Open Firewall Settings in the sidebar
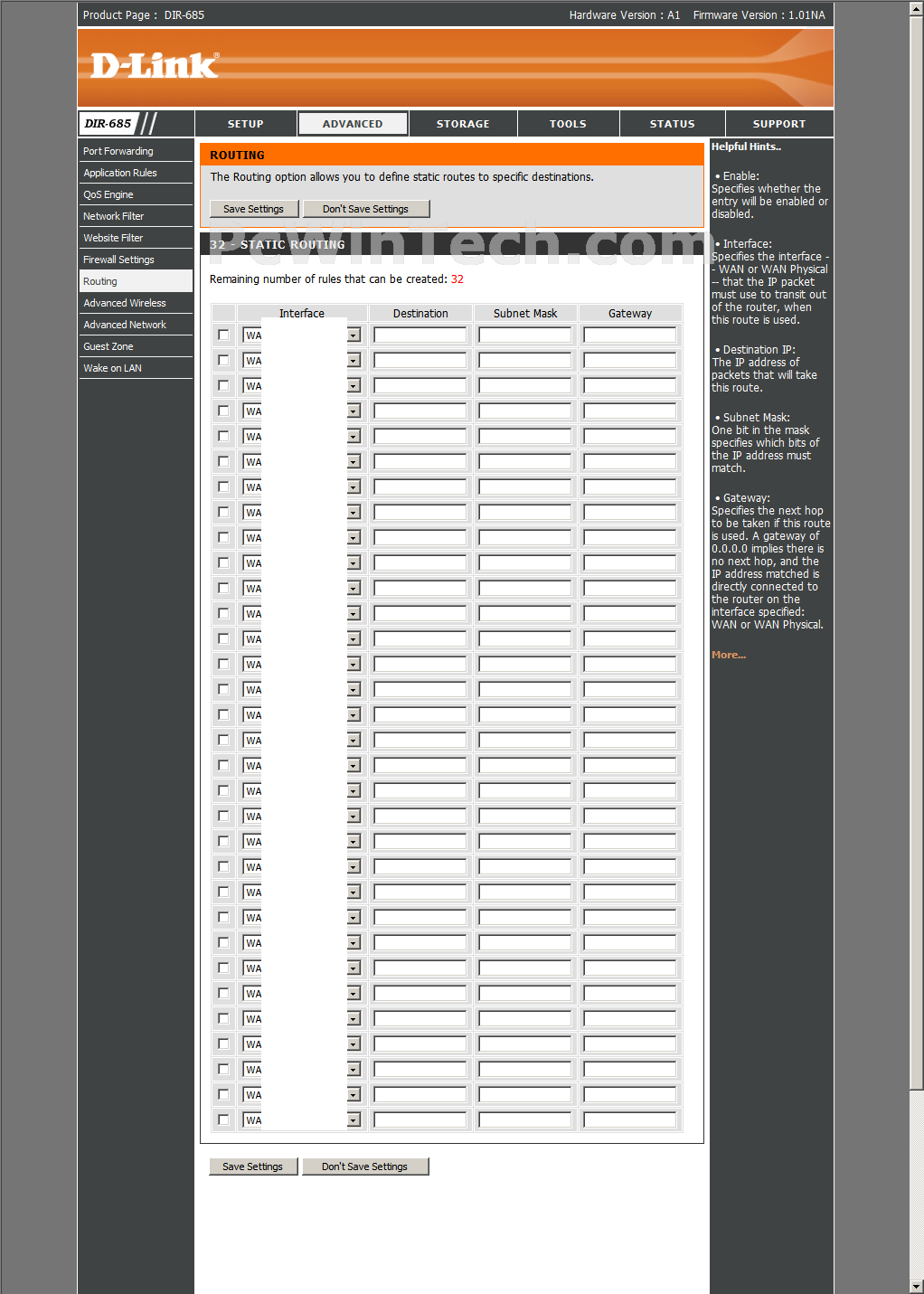 pyautogui.click(x=136, y=260)
